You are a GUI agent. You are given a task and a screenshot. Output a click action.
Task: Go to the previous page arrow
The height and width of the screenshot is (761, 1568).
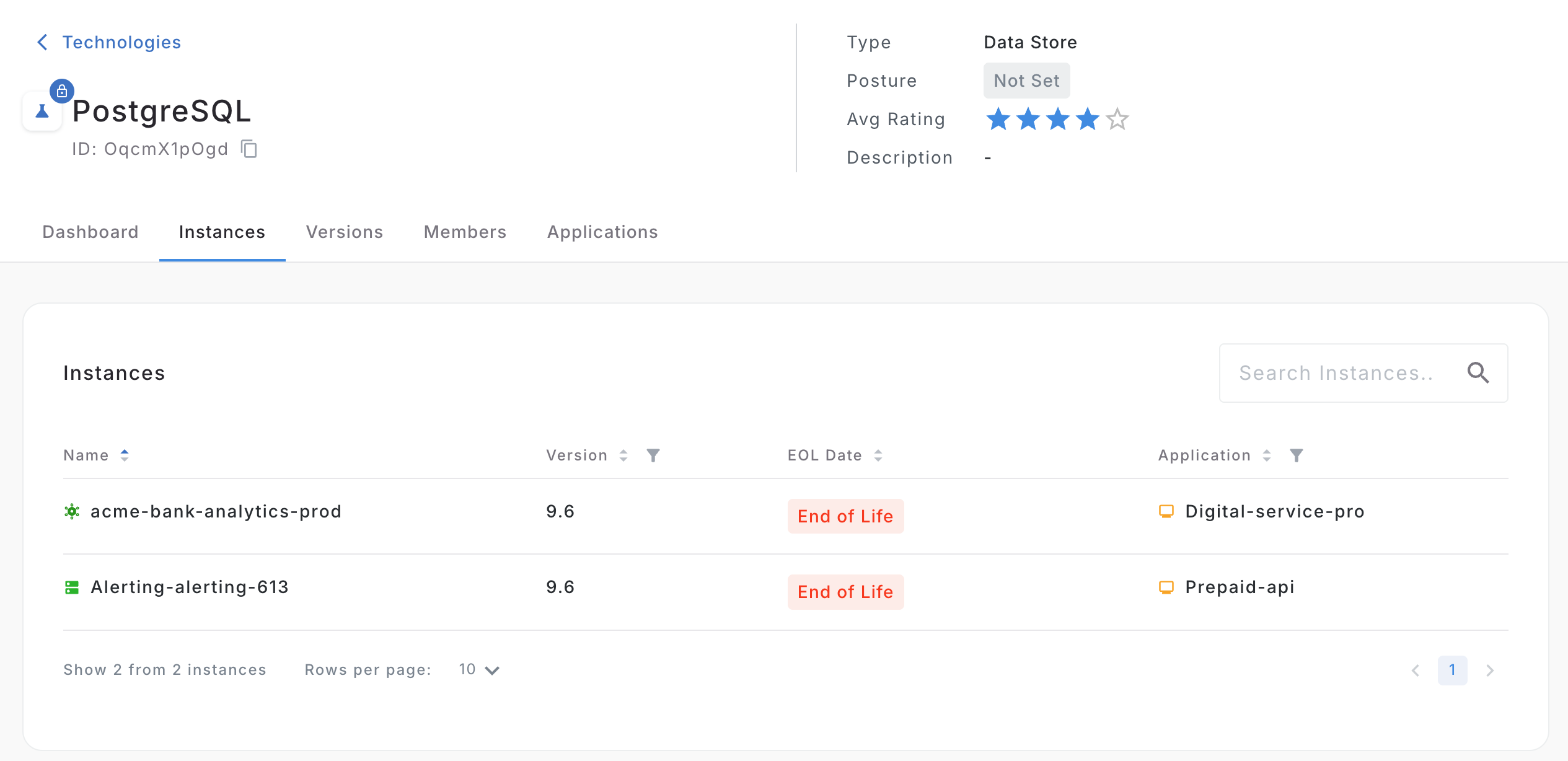1416,671
